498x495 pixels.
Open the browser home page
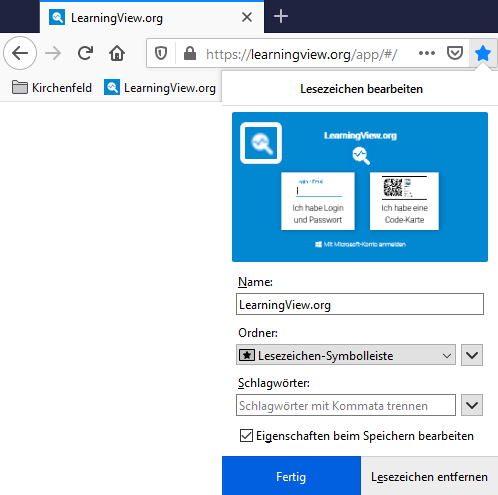click(x=117, y=53)
